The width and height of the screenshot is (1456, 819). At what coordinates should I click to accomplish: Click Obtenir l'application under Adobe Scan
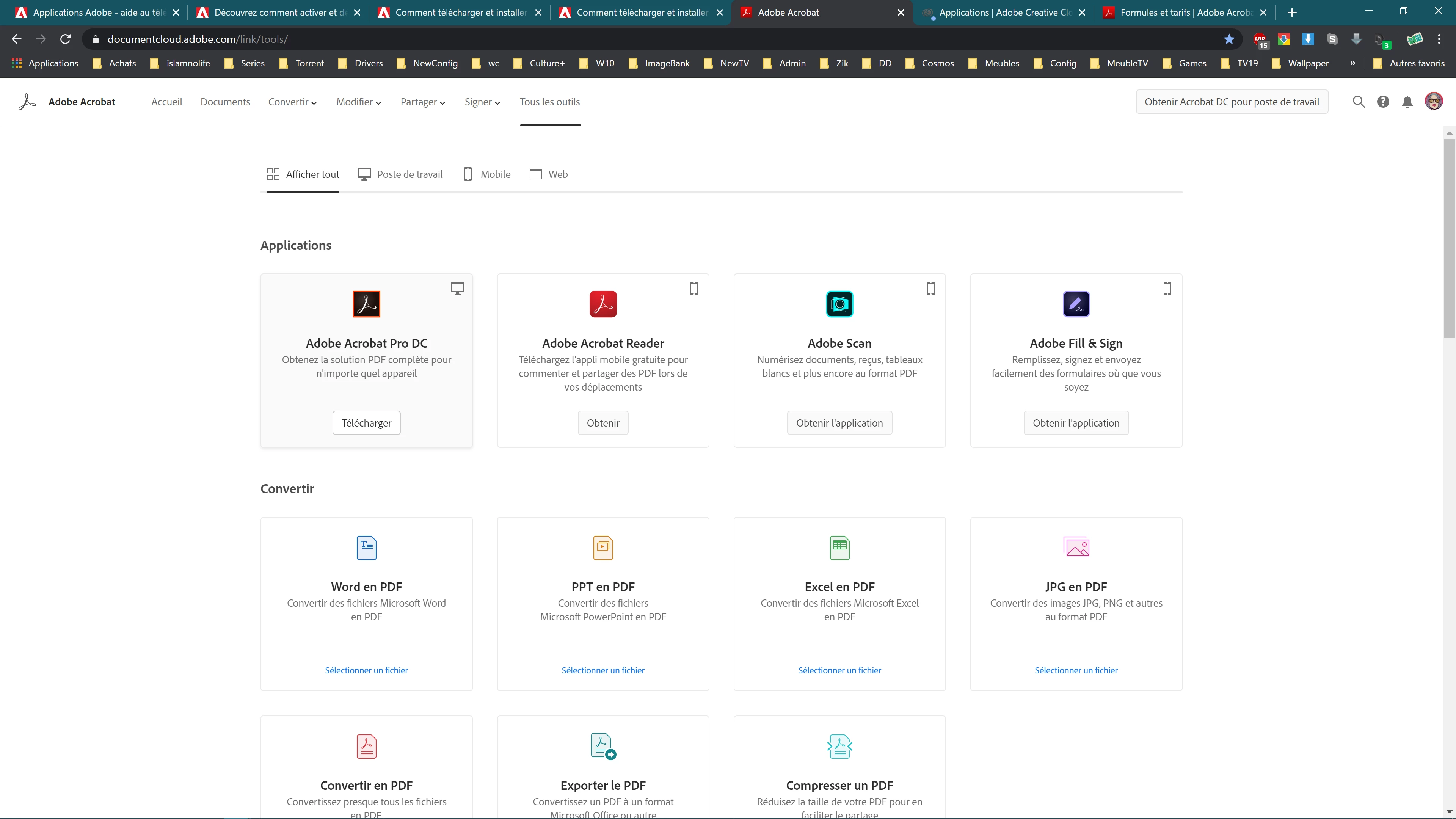839,423
